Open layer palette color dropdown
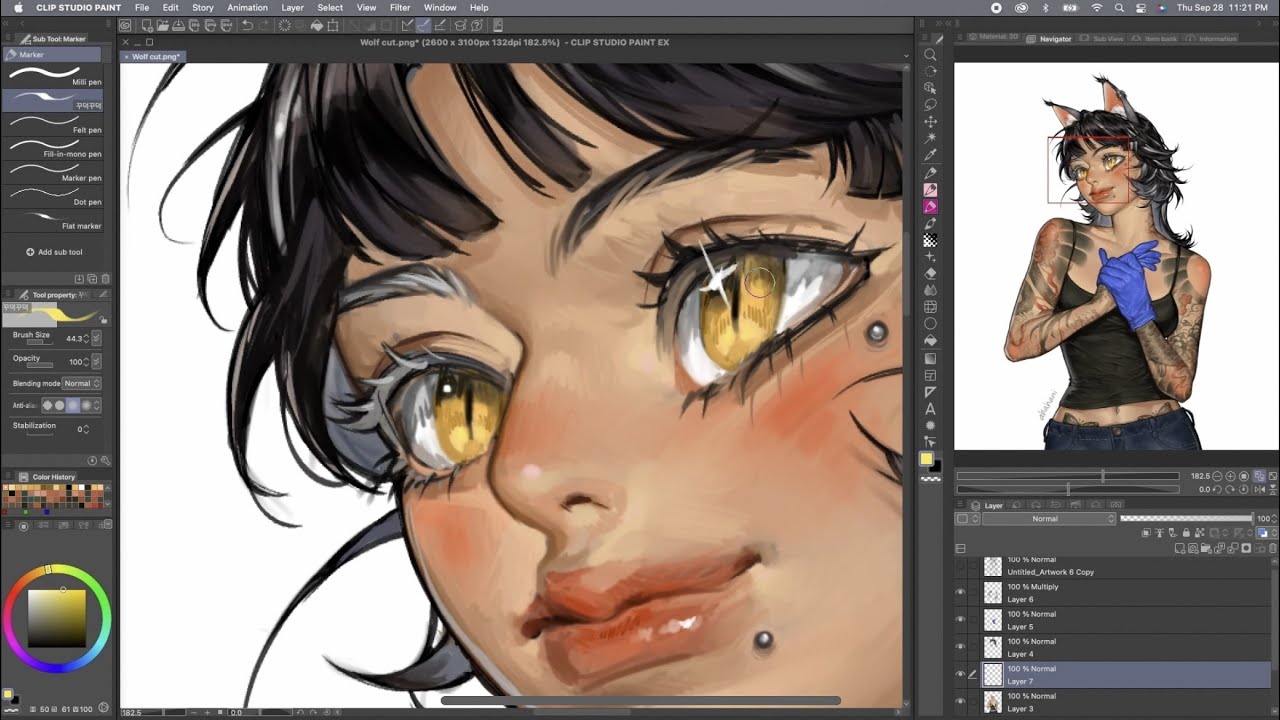Image resolution: width=1280 pixels, height=720 pixels. [966, 519]
